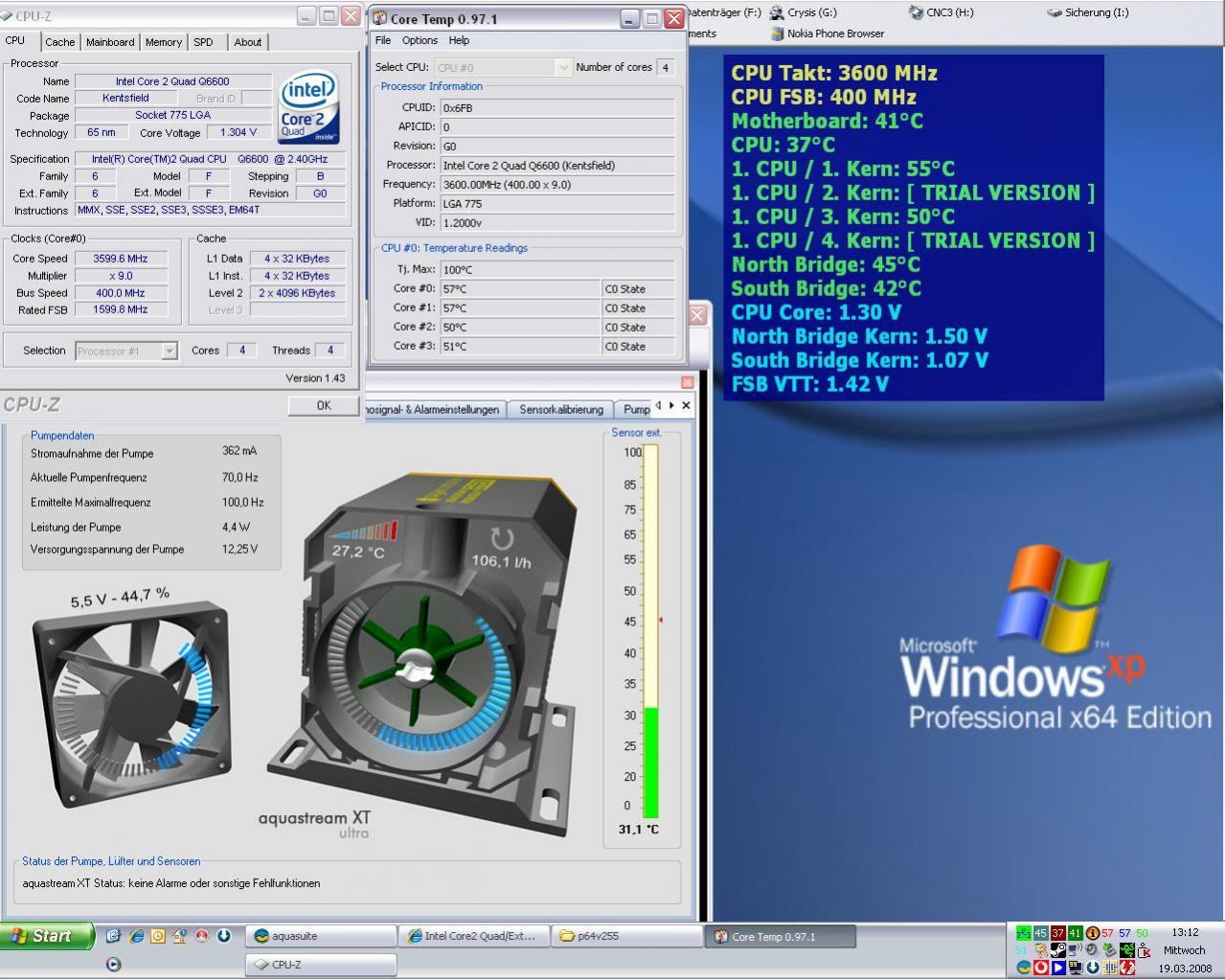This screenshot has height=980, width=1225.
Task: Open the clock icon in Quick Launch
Action: click(158, 936)
